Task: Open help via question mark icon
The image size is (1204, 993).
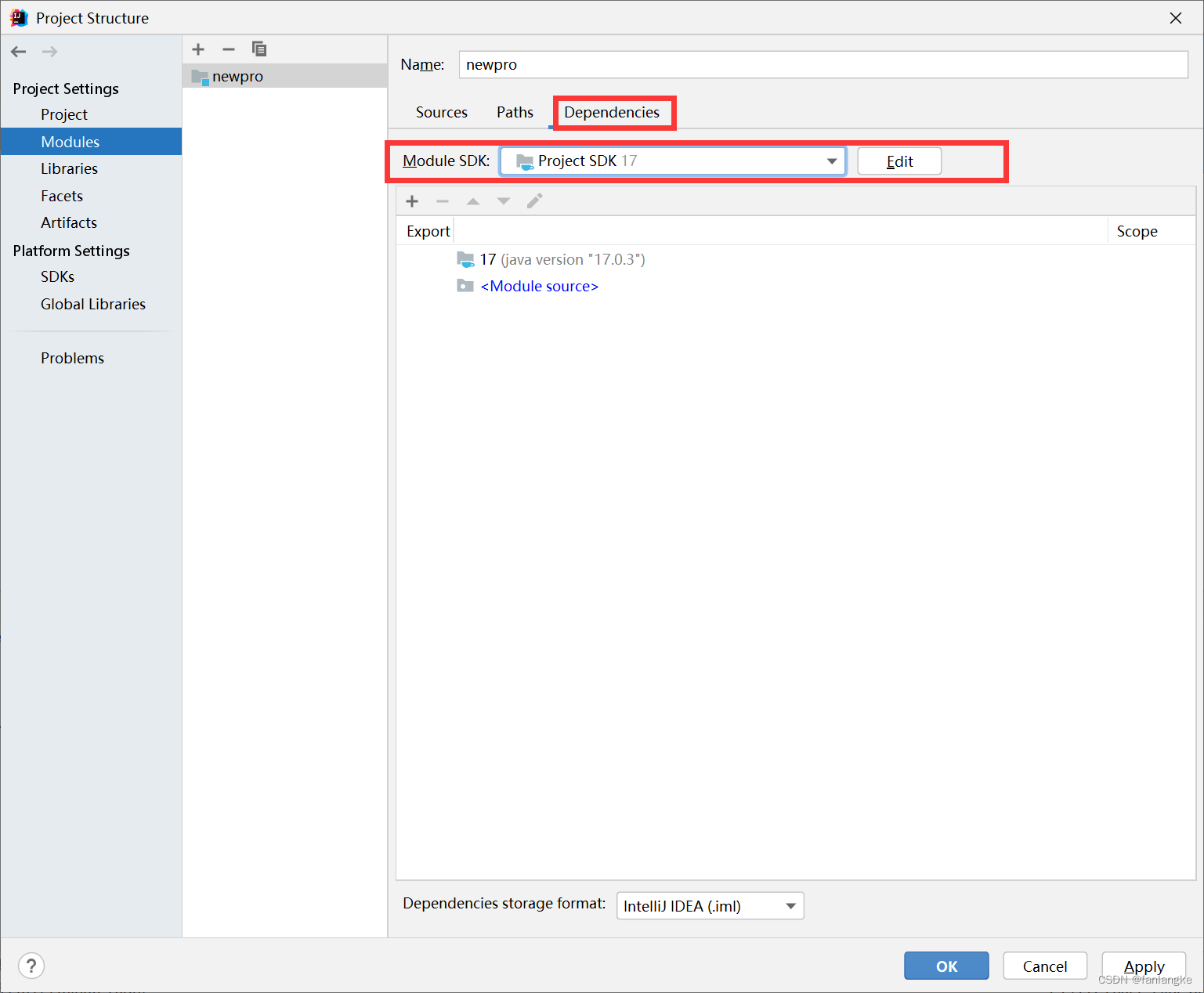Action: [31, 966]
